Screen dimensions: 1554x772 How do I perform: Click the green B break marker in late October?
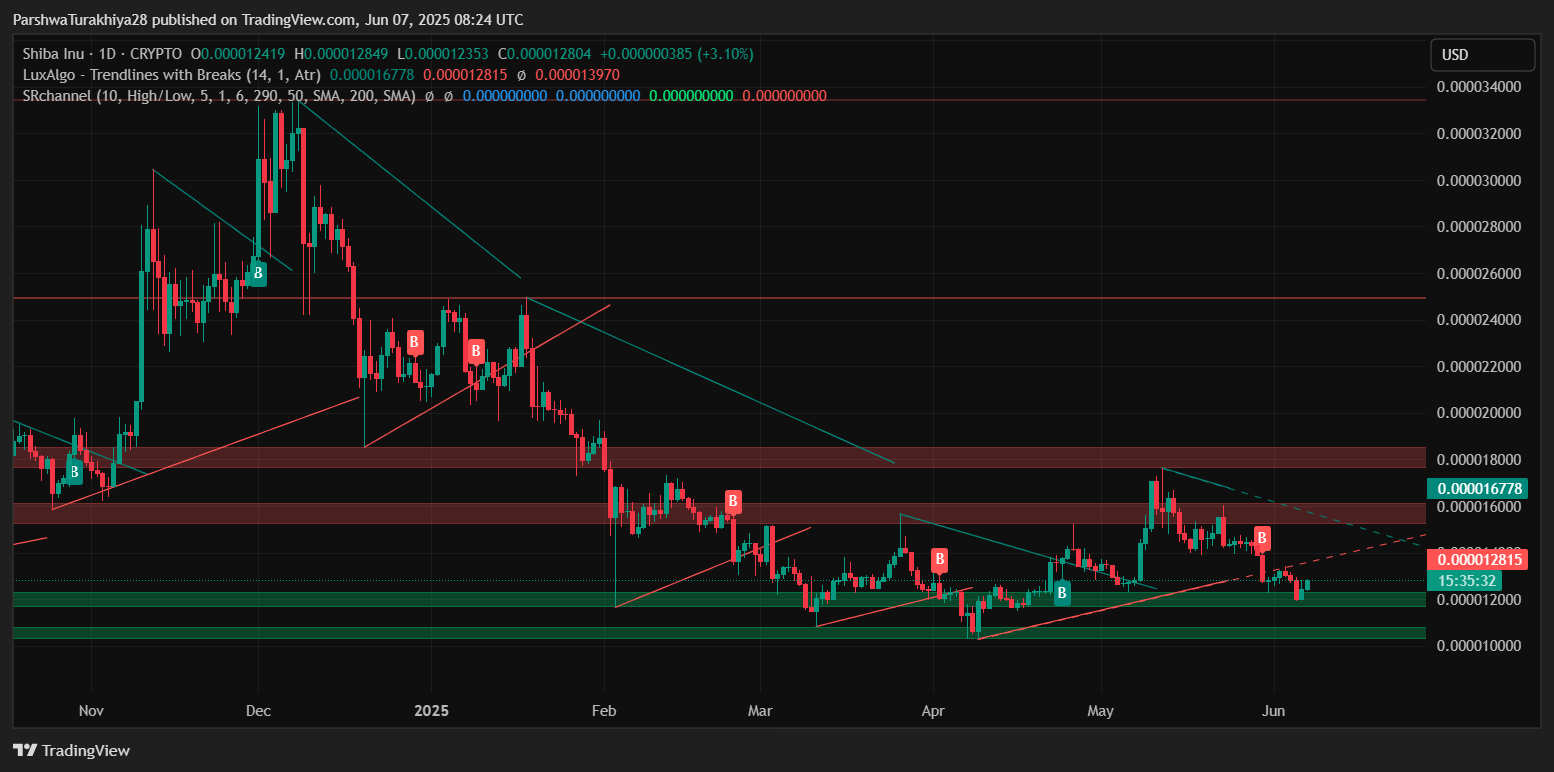[74, 470]
